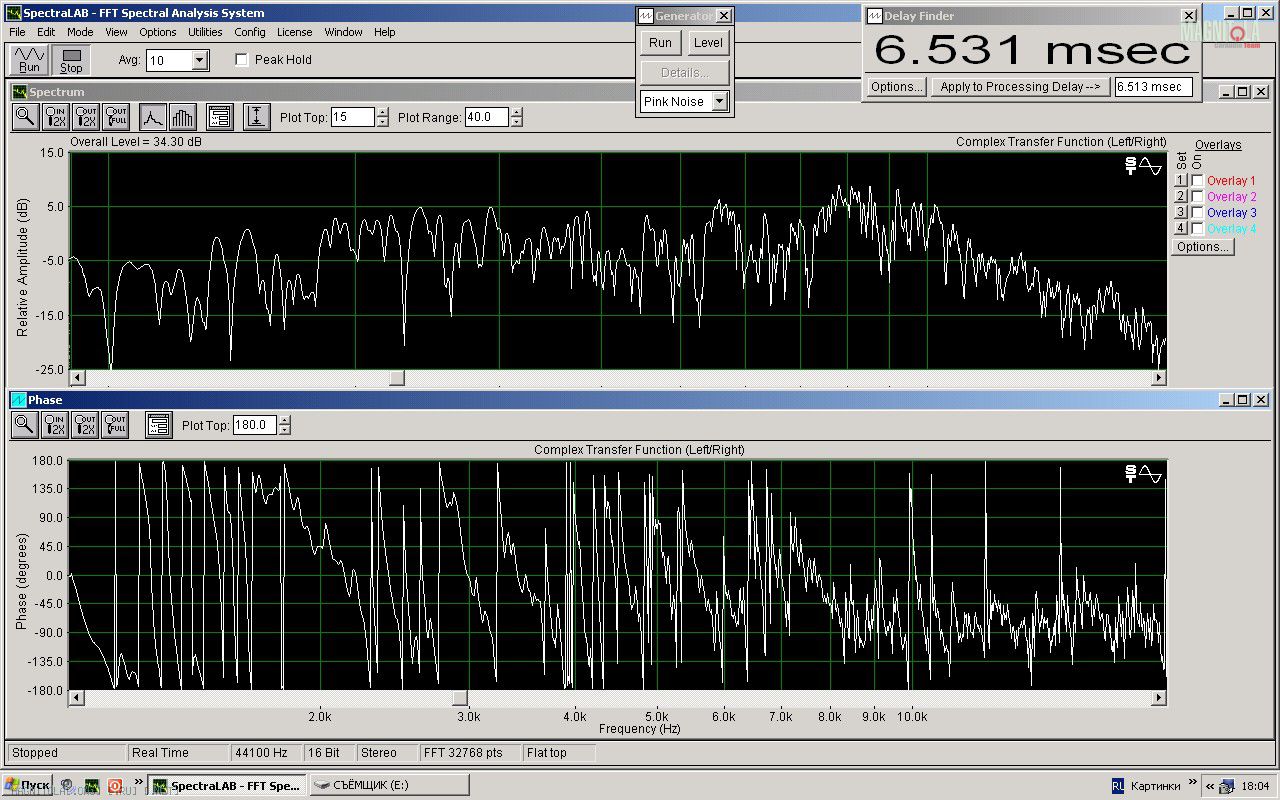This screenshot has width=1280, height=800.
Task: Increase Phase Plot Top value with up arrow
Action: tap(285, 421)
